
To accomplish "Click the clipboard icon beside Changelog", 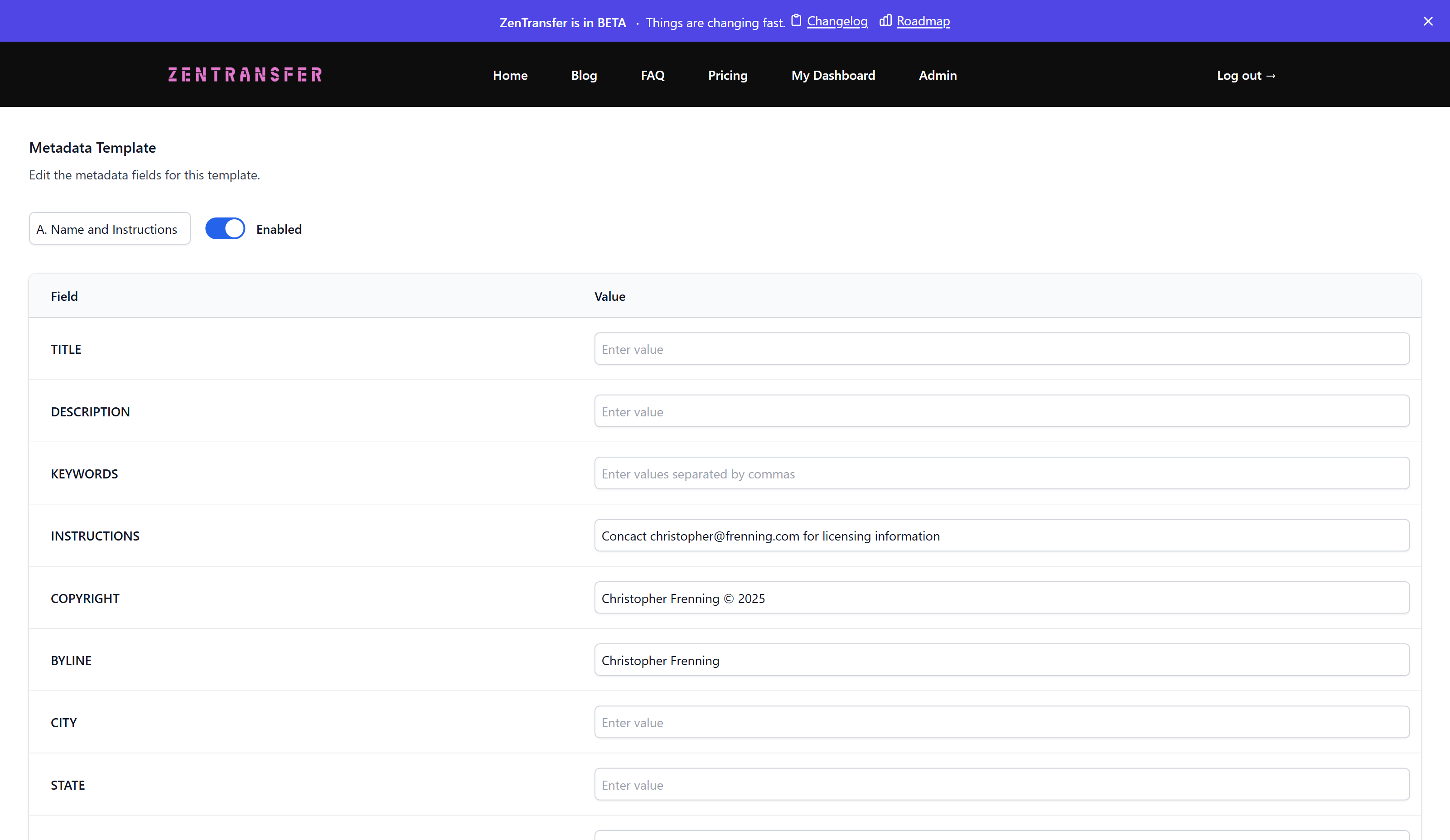I will pos(796,21).
